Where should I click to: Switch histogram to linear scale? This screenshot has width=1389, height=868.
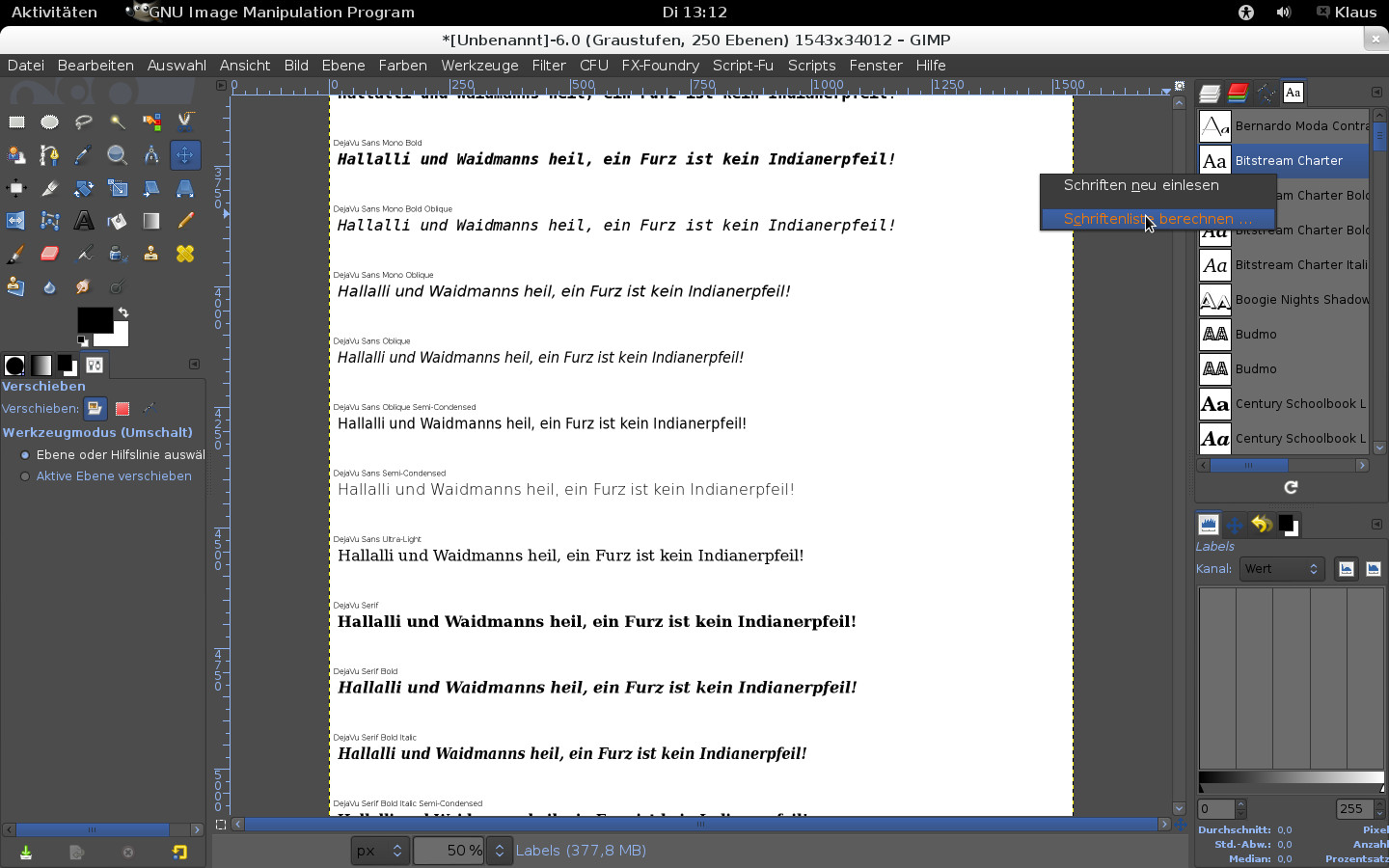[x=1347, y=569]
